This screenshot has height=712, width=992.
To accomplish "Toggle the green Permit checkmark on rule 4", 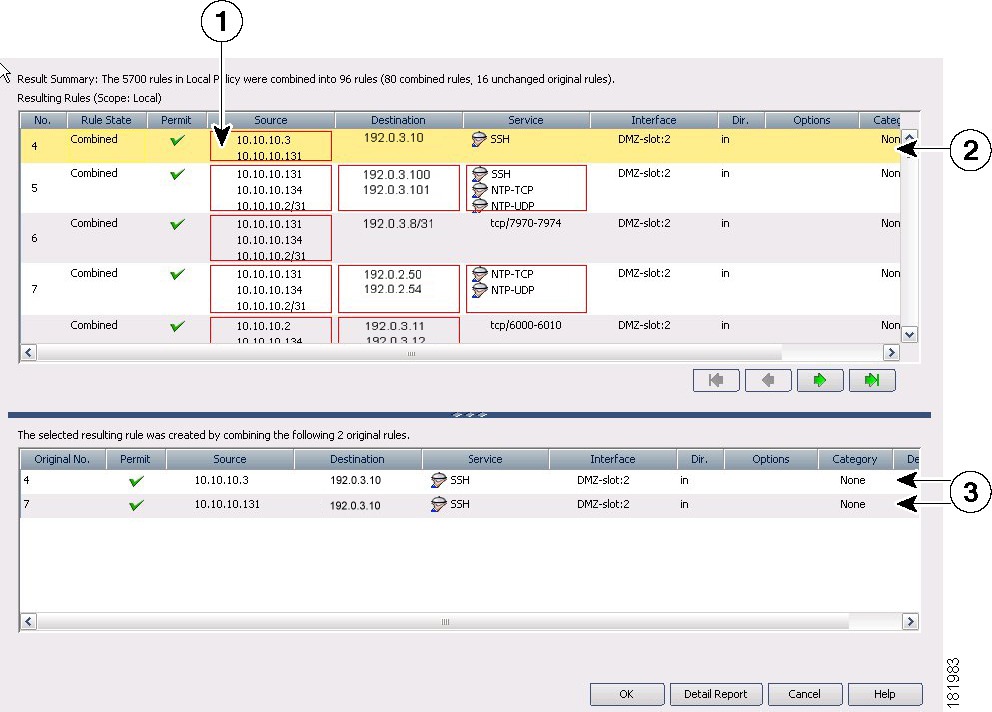I will [177, 140].
